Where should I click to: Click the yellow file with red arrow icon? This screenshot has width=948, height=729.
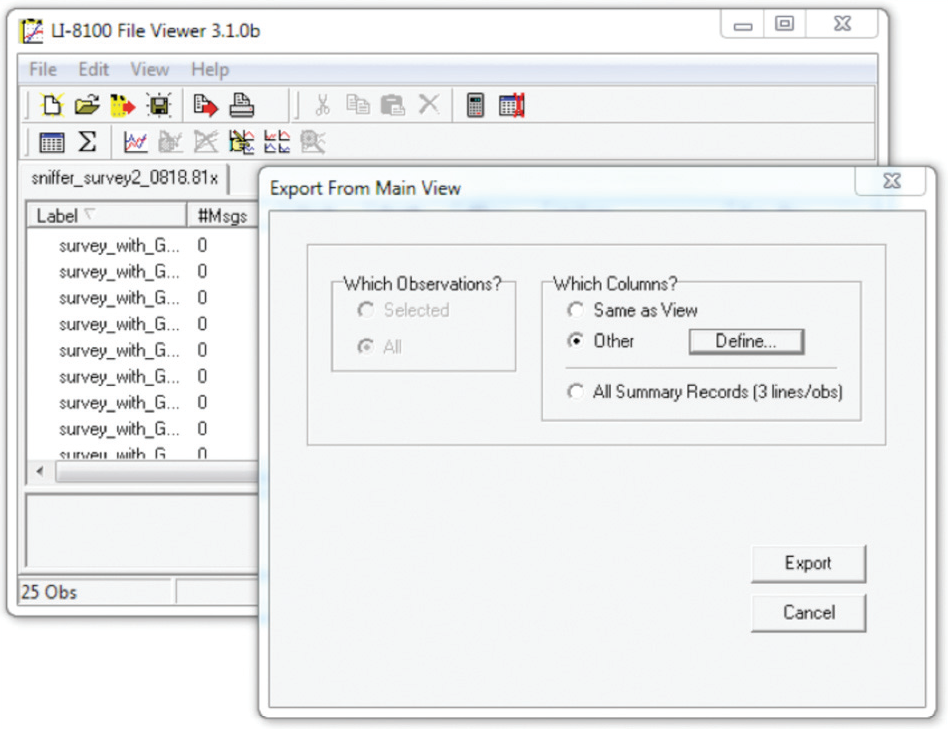(x=123, y=105)
